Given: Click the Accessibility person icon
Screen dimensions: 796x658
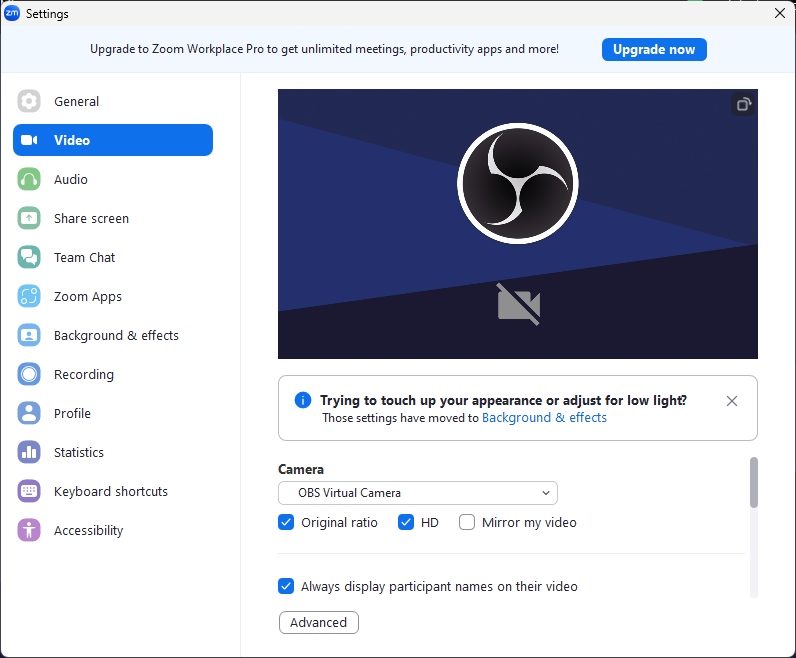Looking at the screenshot, I should click(29, 530).
